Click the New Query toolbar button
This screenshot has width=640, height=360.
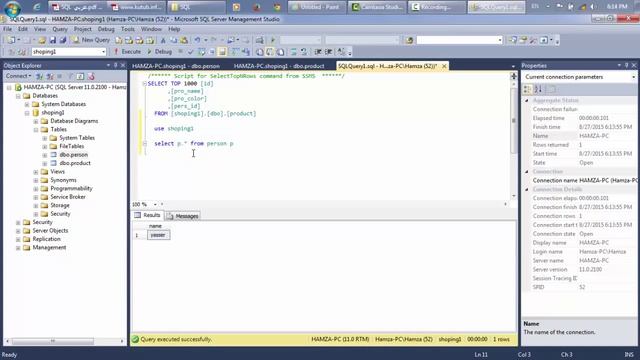click(x=91, y=40)
